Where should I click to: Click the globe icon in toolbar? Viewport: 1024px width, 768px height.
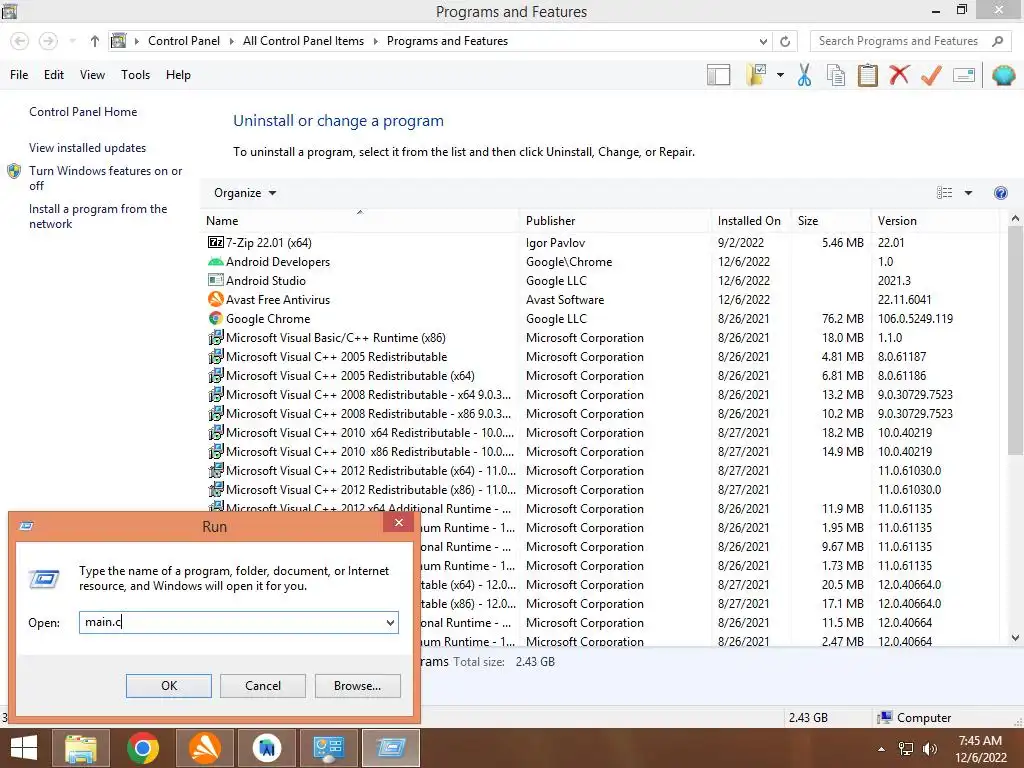pos(1003,75)
